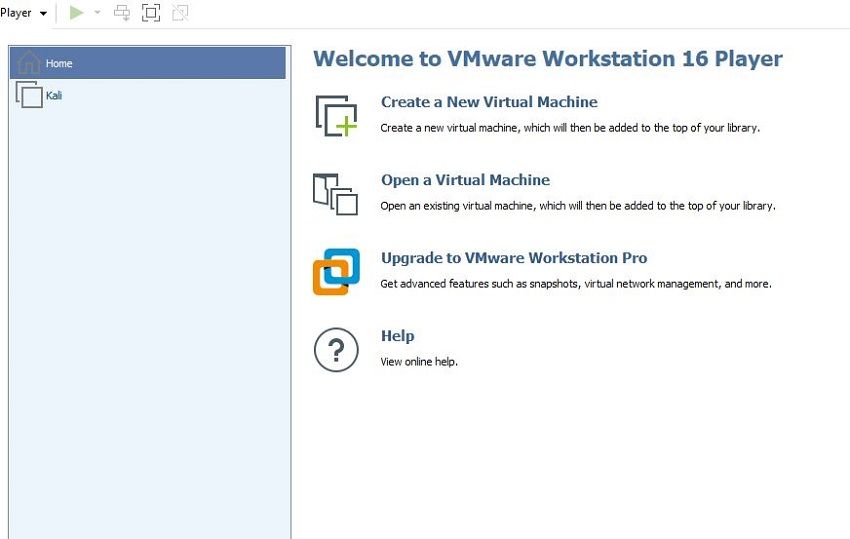The image size is (850, 539).
Task: Click Open a Virtual Machine link
Action: (x=465, y=180)
